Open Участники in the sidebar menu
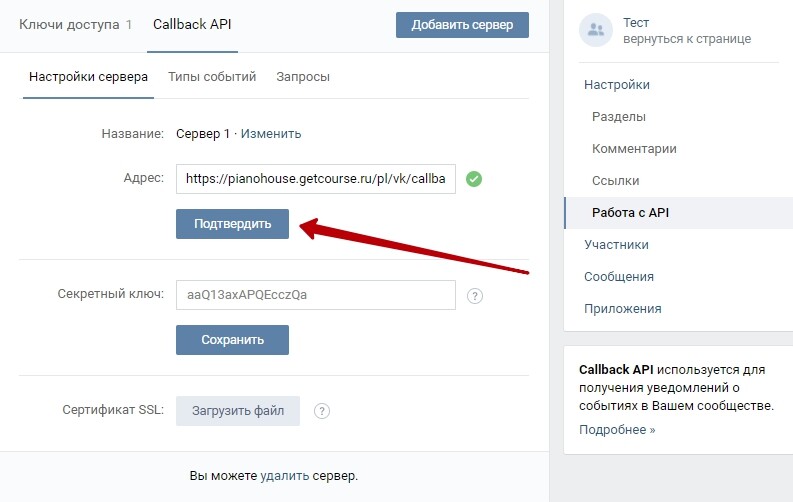This screenshot has width=793, height=502. pyautogui.click(x=616, y=245)
